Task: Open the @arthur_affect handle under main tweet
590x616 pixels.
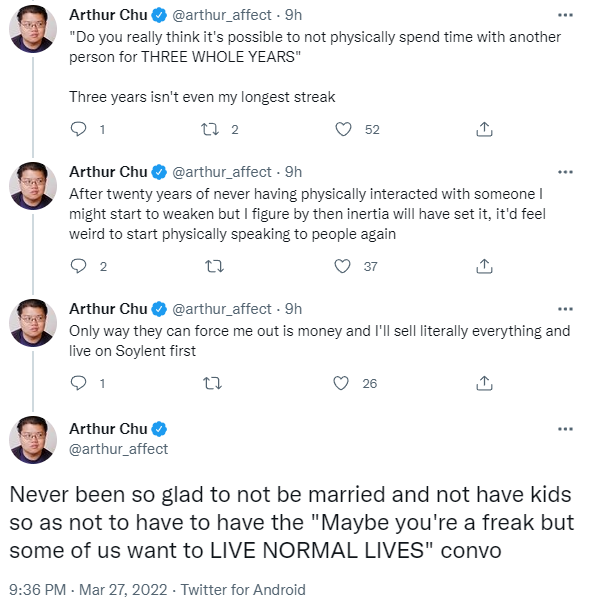Action: [118, 449]
